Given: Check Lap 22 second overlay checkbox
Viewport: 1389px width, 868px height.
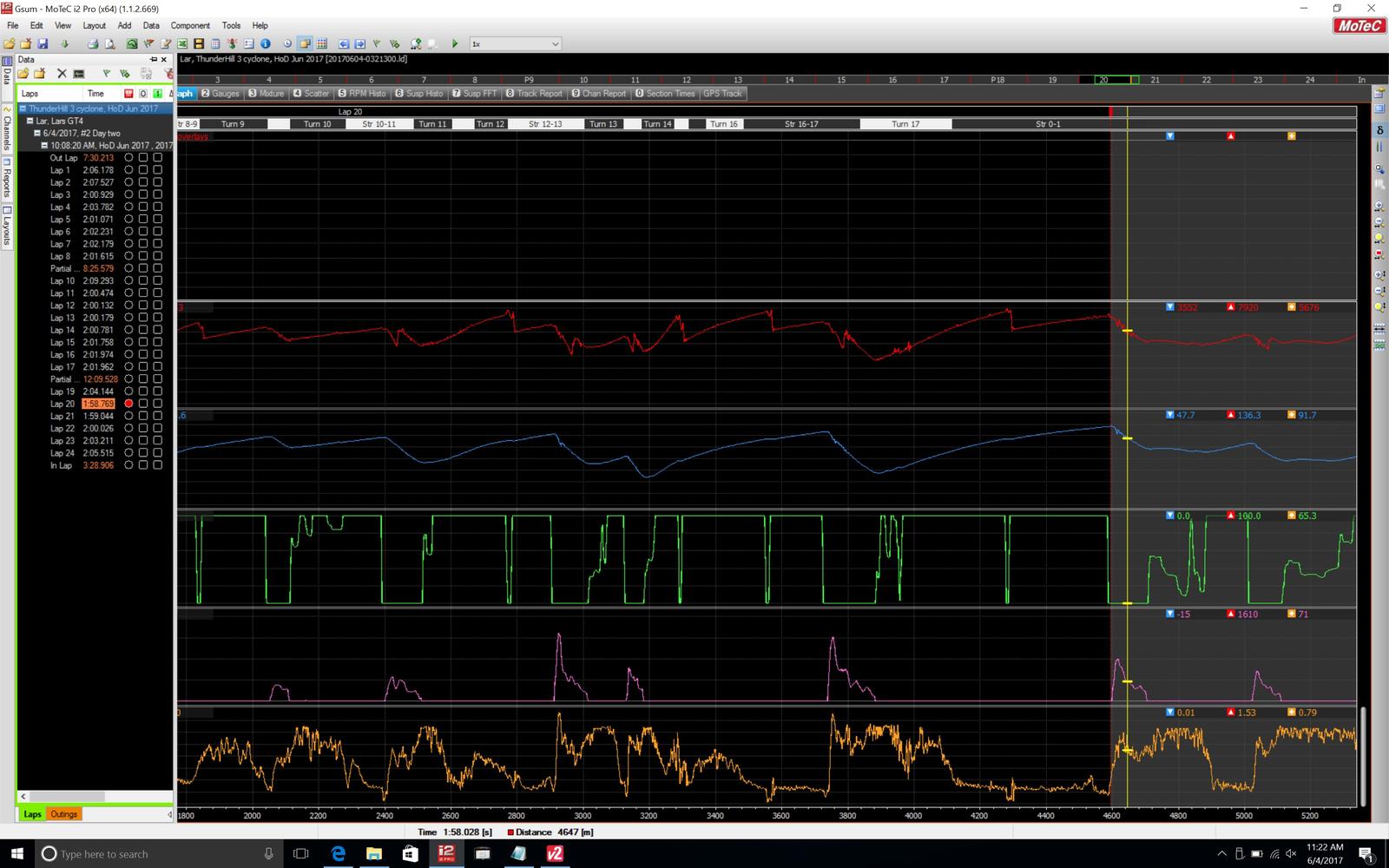Looking at the screenshot, I should pyautogui.click(x=157, y=428).
